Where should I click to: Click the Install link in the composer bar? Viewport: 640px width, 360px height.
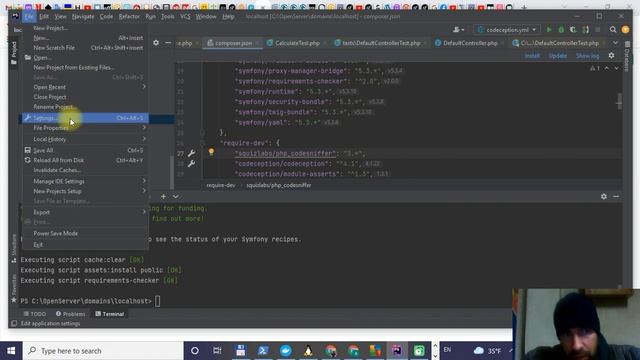[532, 56]
